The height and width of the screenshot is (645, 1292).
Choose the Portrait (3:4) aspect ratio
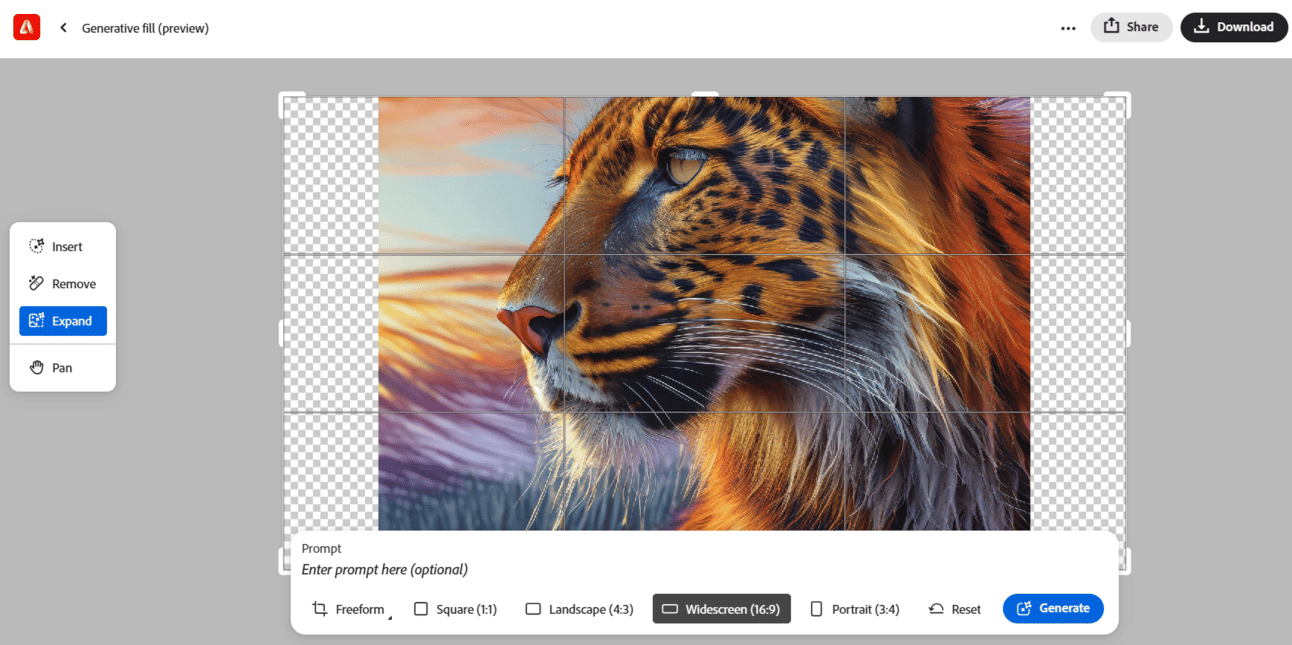click(x=855, y=609)
